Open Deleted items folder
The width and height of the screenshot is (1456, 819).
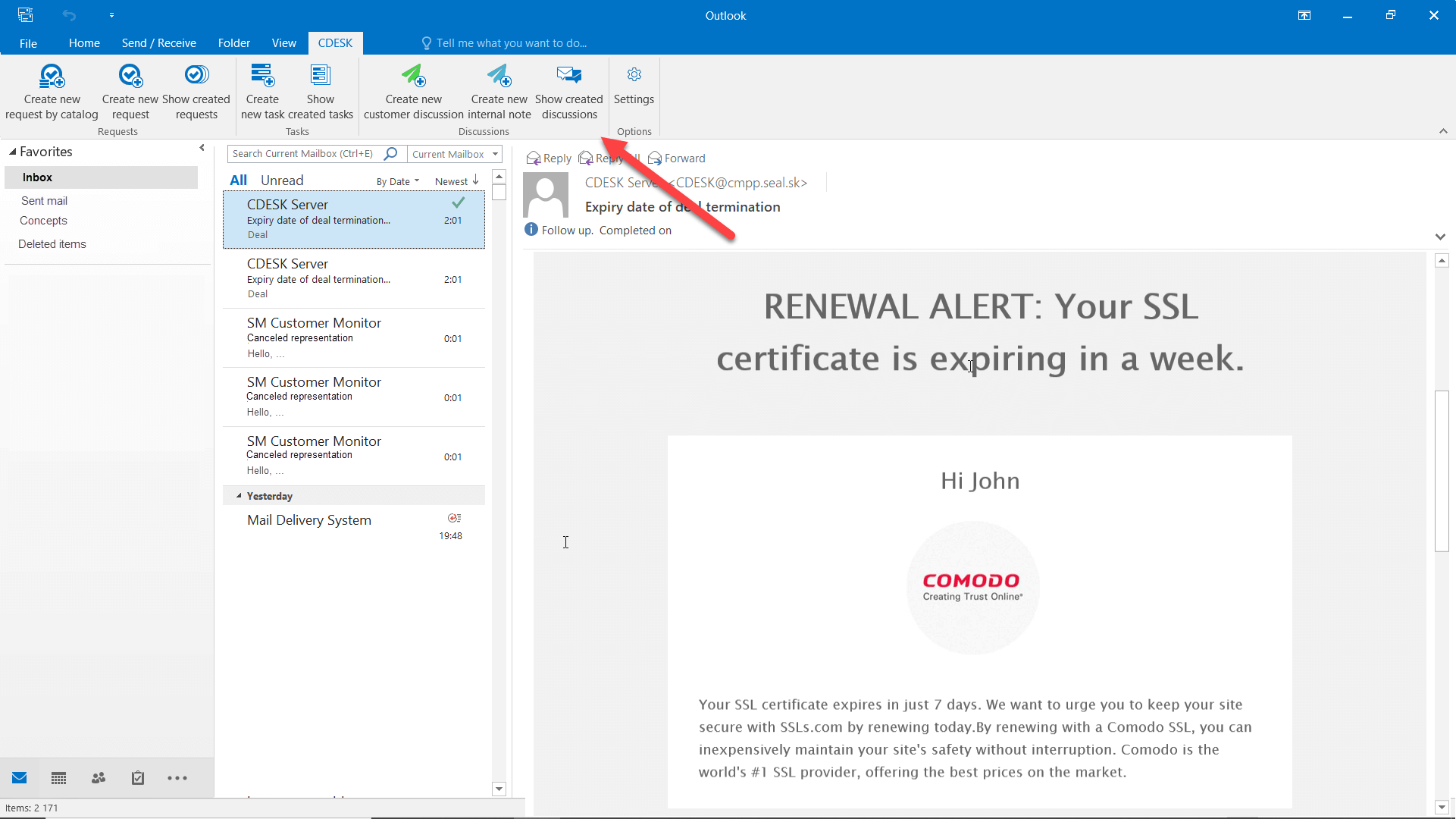[x=52, y=244]
